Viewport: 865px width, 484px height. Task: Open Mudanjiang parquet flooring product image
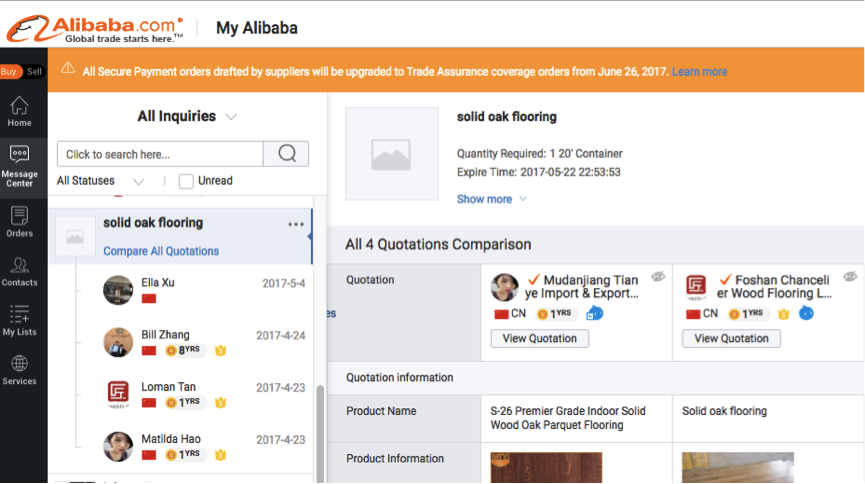(x=546, y=467)
